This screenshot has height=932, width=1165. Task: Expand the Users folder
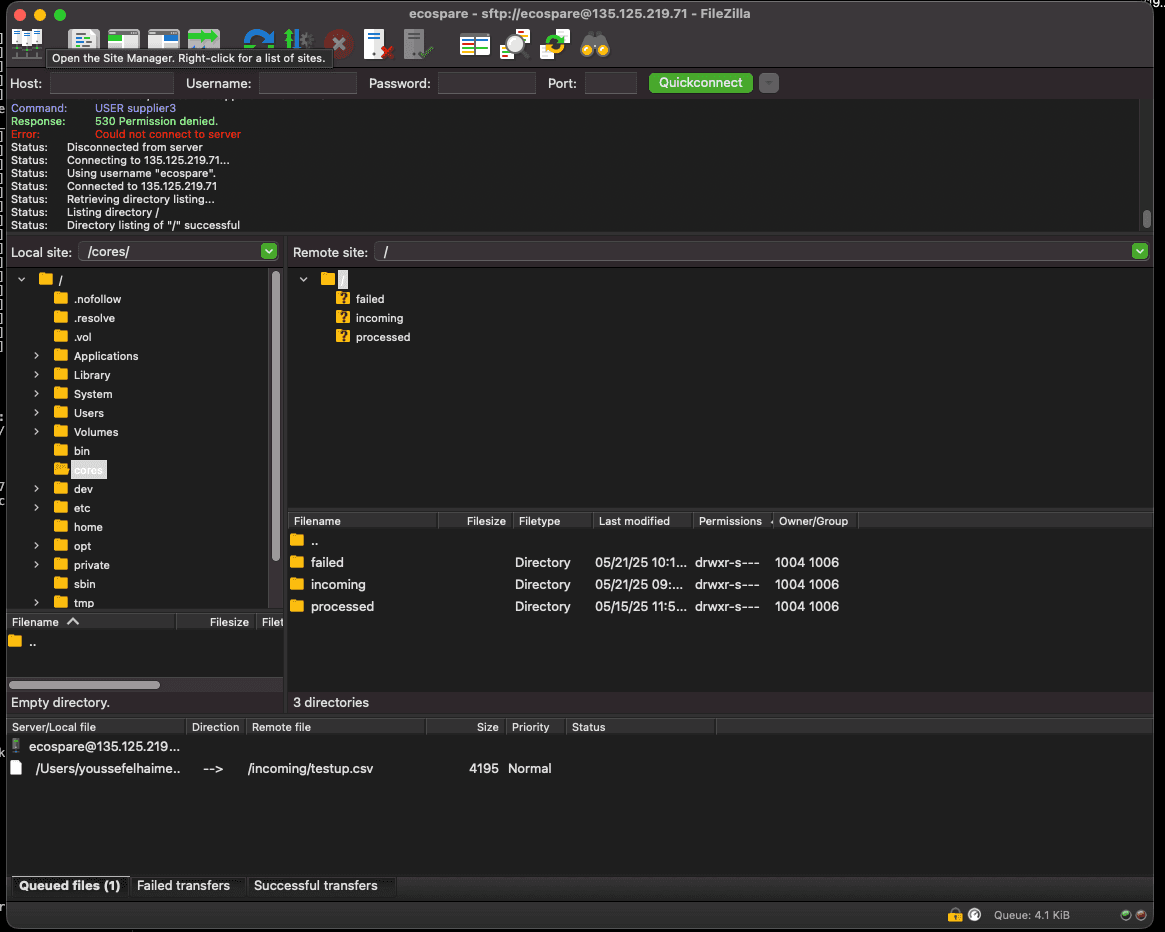36,412
